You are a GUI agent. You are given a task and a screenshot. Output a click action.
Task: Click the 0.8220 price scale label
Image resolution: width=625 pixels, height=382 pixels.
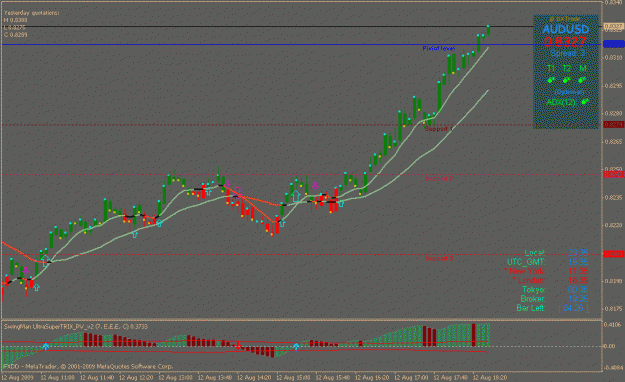(x=614, y=225)
